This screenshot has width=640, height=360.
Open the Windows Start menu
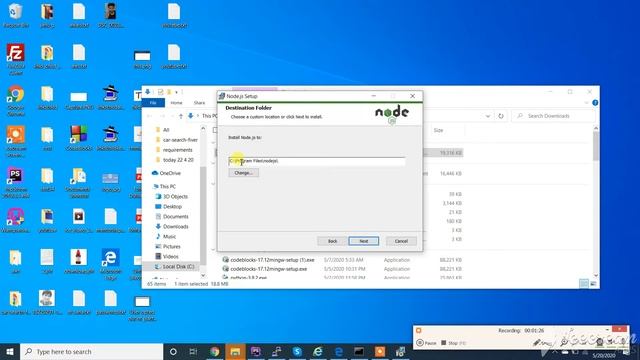tap(10, 351)
